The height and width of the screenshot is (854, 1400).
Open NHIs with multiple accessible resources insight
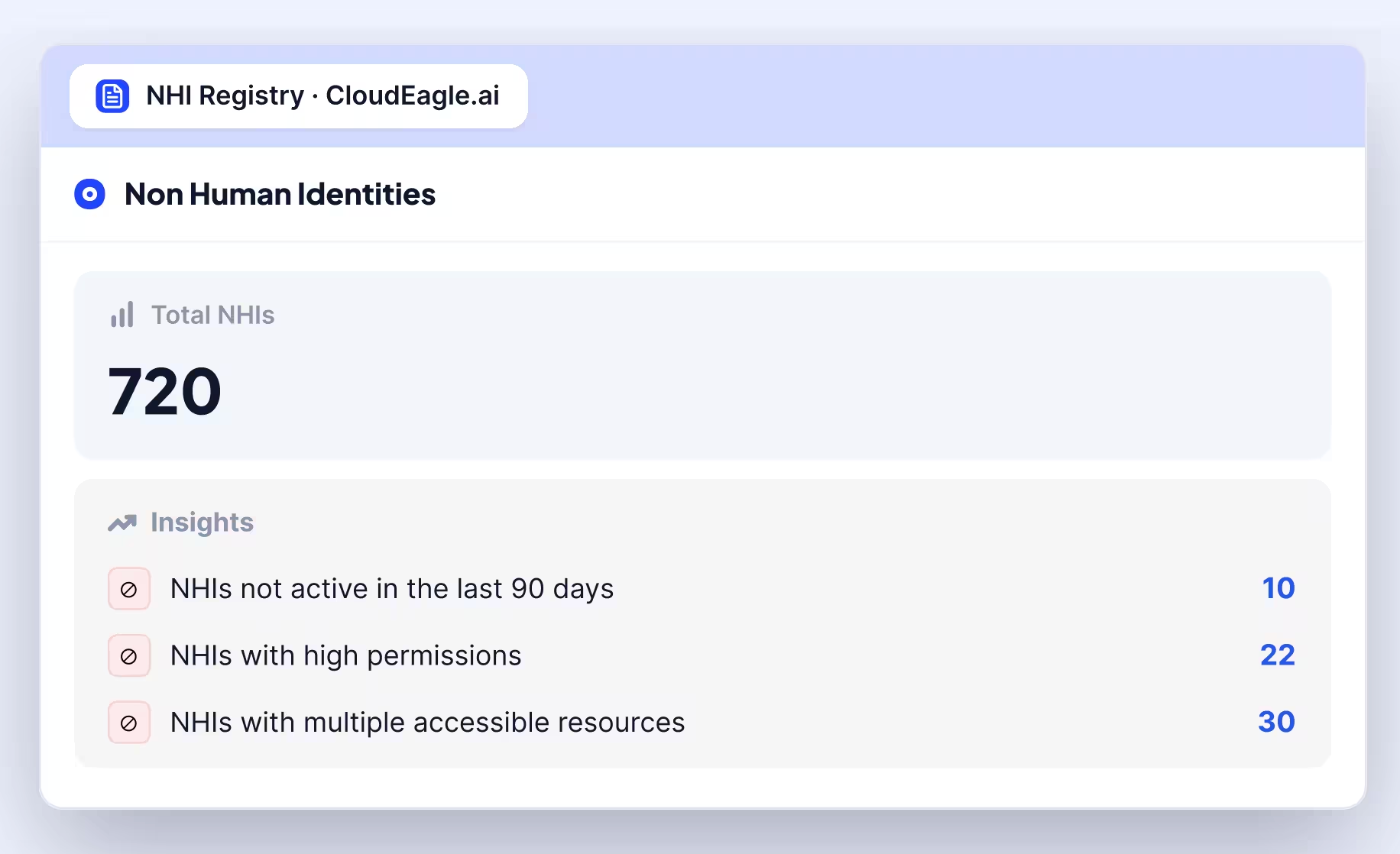[x=427, y=723]
